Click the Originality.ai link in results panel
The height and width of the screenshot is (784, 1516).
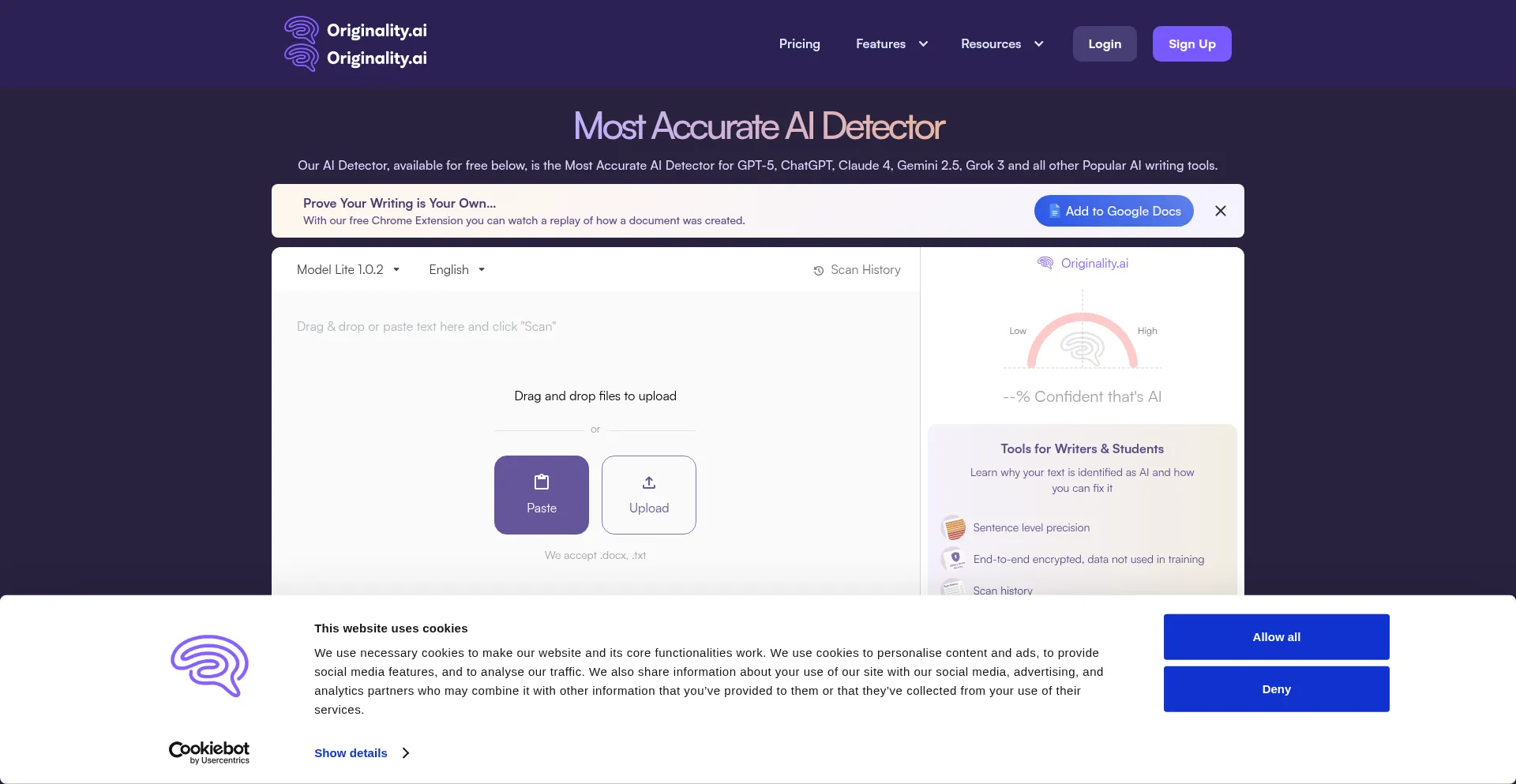(1083, 263)
